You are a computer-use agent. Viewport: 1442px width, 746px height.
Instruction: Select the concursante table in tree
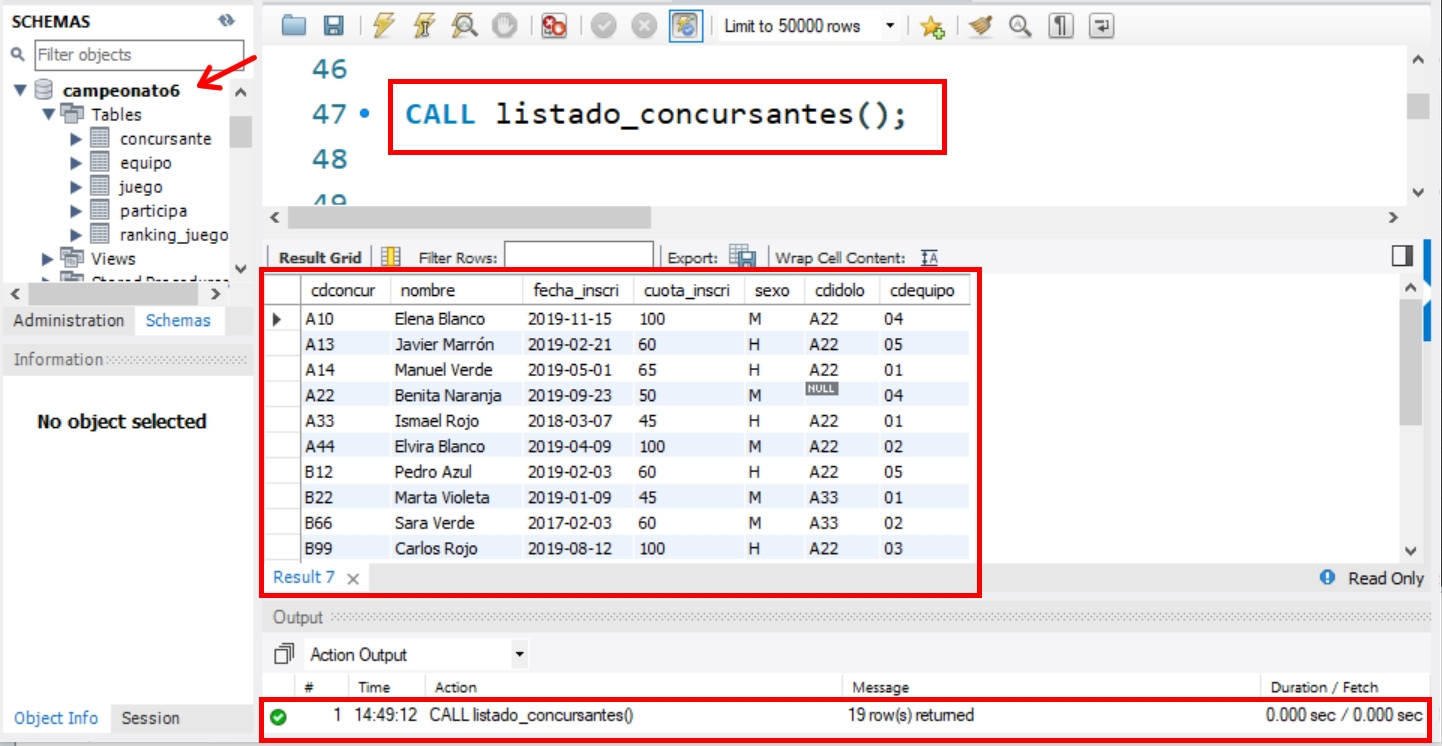[x=165, y=139]
